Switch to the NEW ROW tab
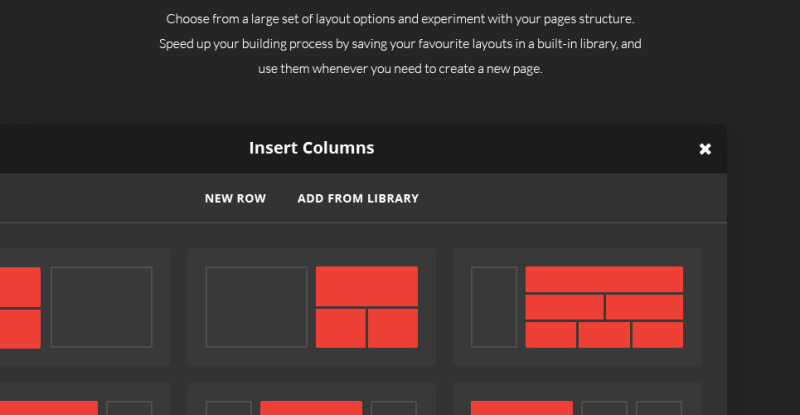Image resolution: width=800 pixels, height=415 pixels. [235, 198]
